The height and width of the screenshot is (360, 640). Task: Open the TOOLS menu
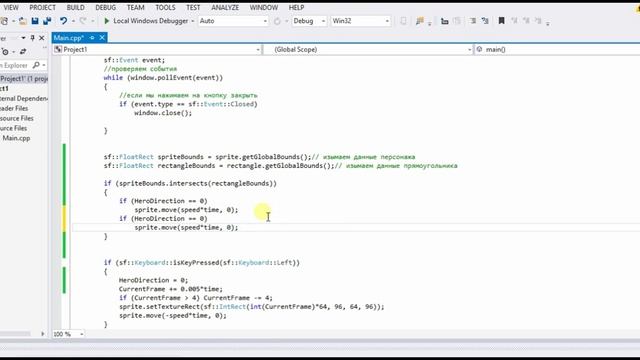tap(165, 7)
